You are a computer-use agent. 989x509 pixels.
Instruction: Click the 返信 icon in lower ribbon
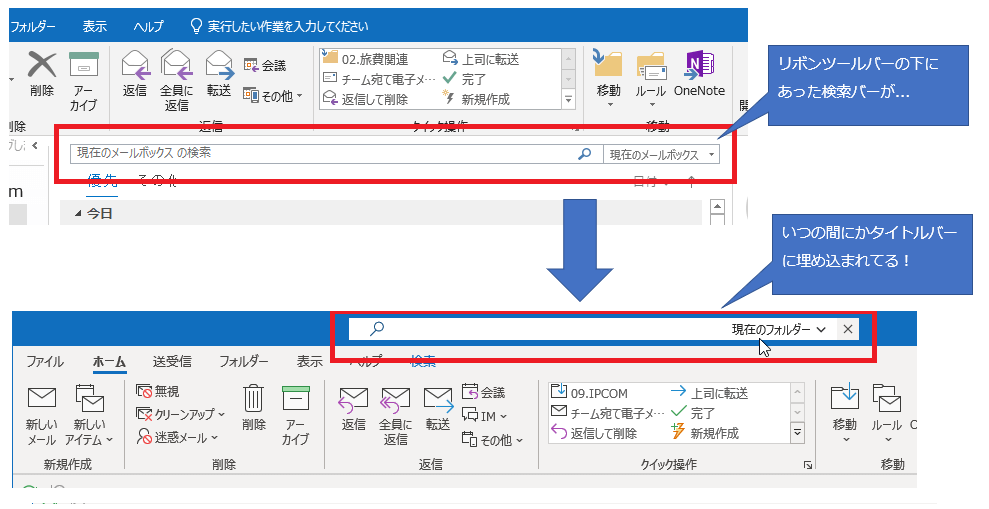pos(353,400)
